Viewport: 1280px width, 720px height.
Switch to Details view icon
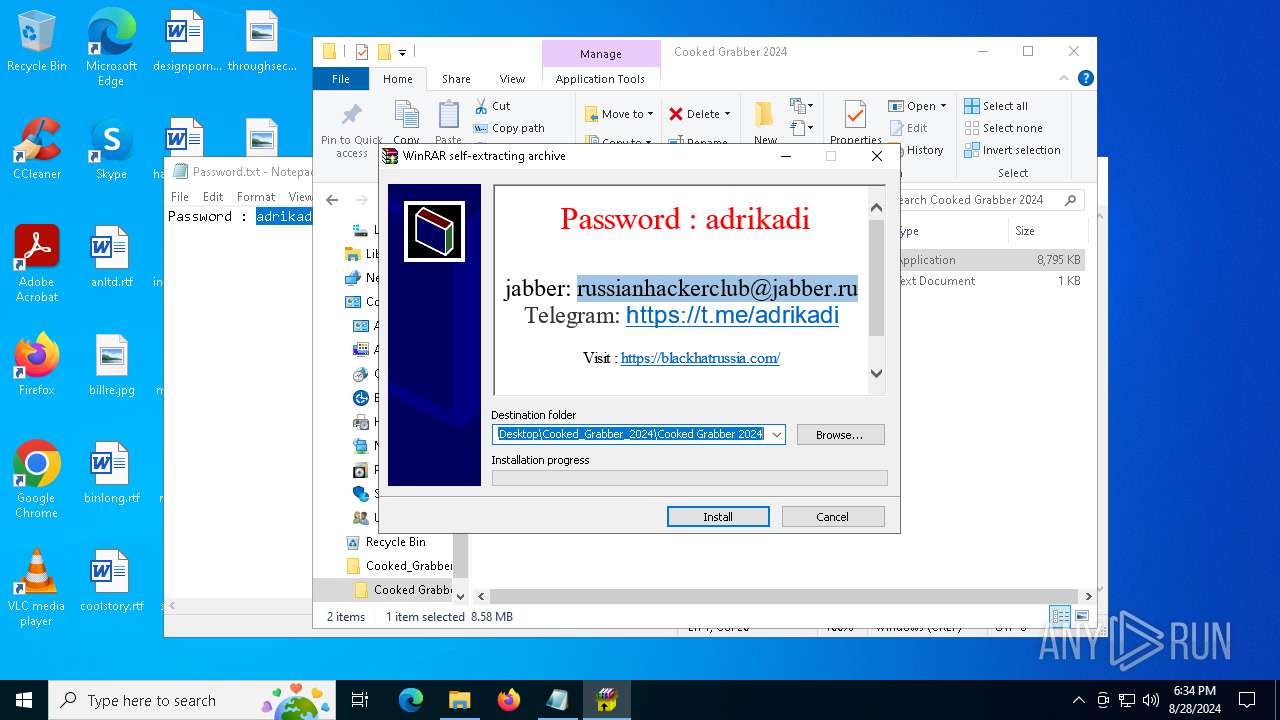tap(1060, 617)
